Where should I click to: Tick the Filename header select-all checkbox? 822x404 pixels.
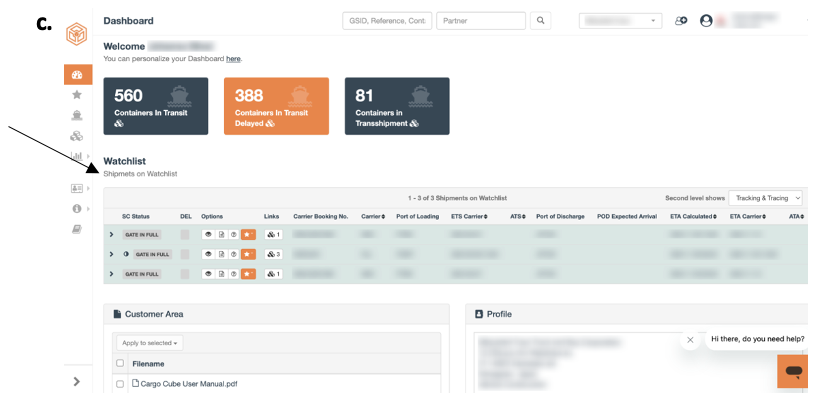(x=120, y=363)
